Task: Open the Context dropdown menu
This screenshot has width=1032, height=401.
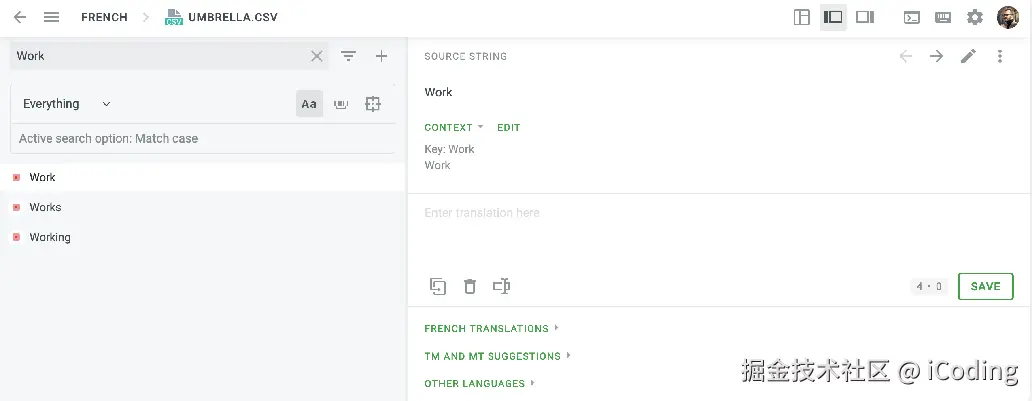Action: pyautogui.click(x=453, y=127)
